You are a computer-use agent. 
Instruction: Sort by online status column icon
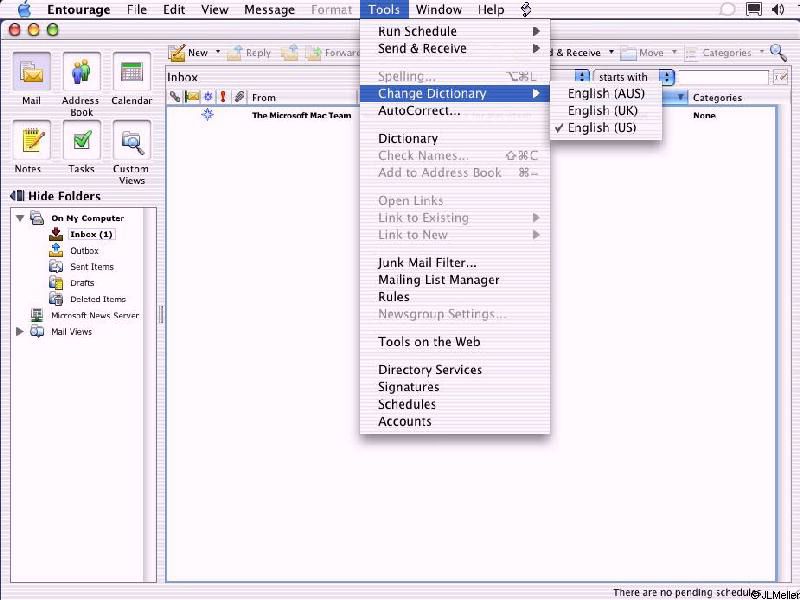192,96
